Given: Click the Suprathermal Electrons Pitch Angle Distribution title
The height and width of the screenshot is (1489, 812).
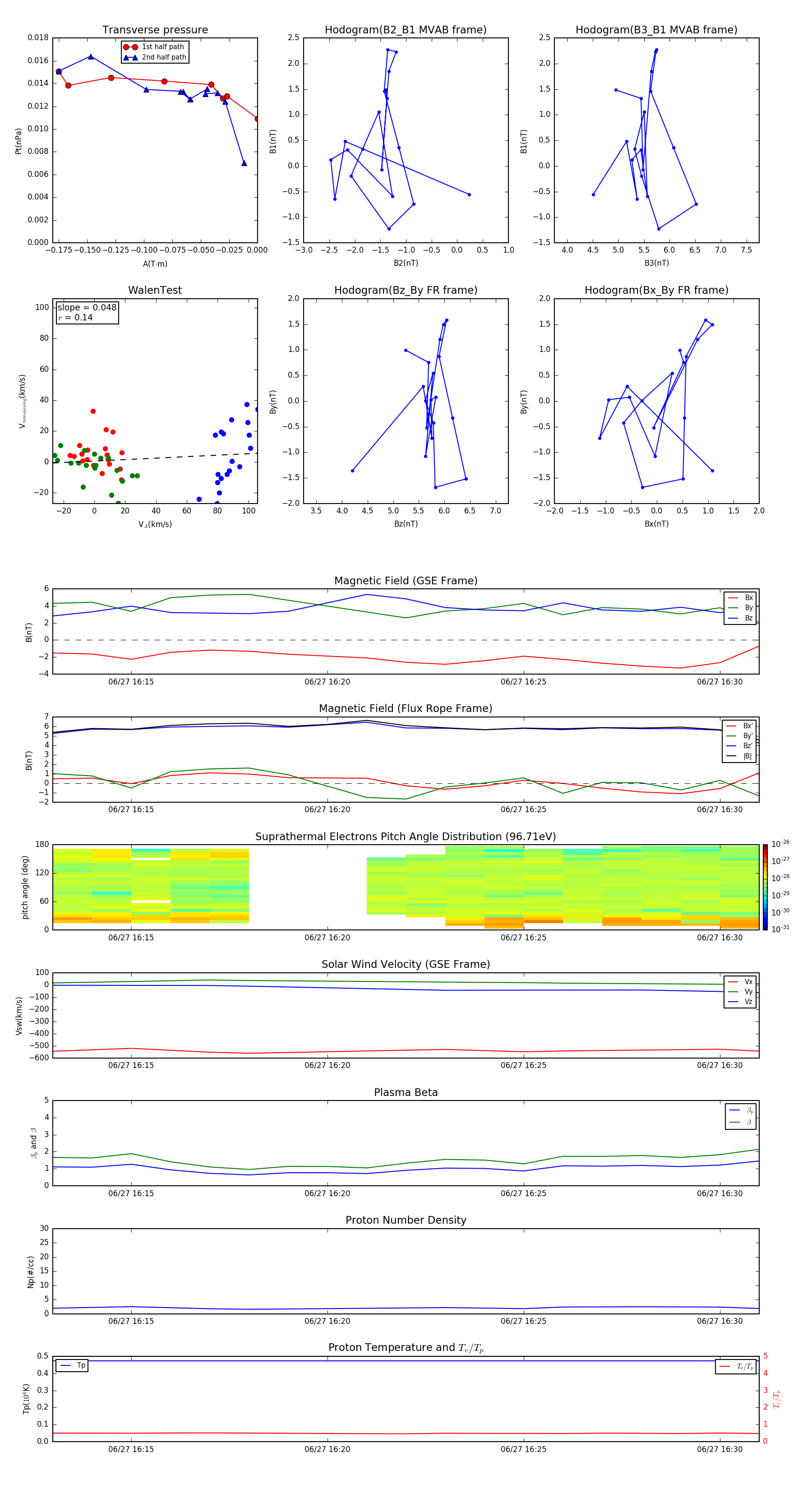Looking at the screenshot, I should coord(406,837).
